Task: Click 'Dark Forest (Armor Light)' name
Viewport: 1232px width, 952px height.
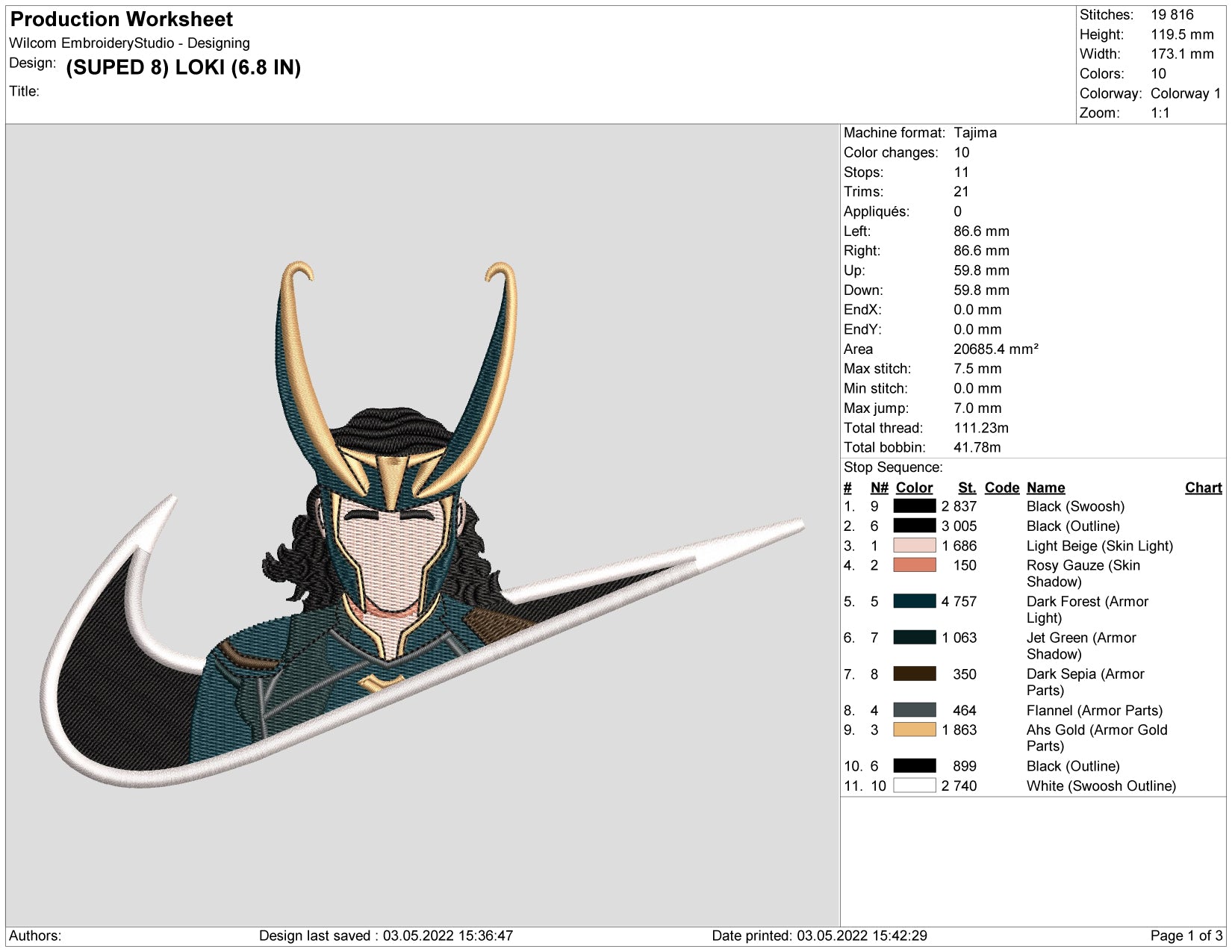Action: click(1087, 609)
